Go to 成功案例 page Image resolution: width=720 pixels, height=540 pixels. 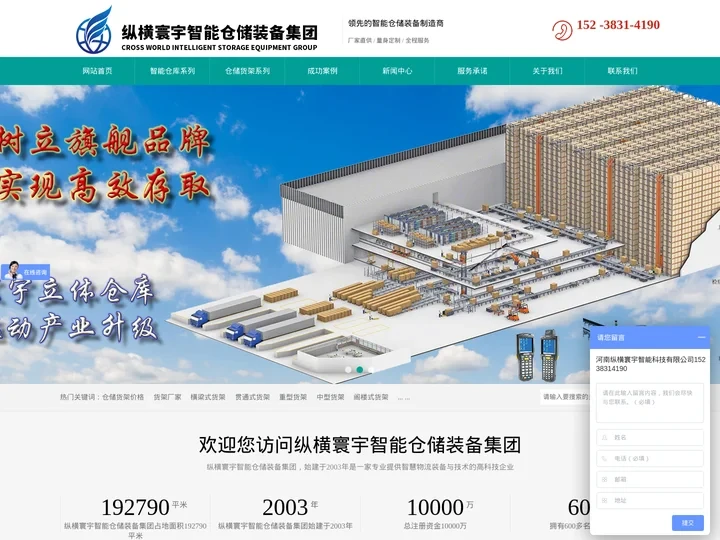point(322,71)
